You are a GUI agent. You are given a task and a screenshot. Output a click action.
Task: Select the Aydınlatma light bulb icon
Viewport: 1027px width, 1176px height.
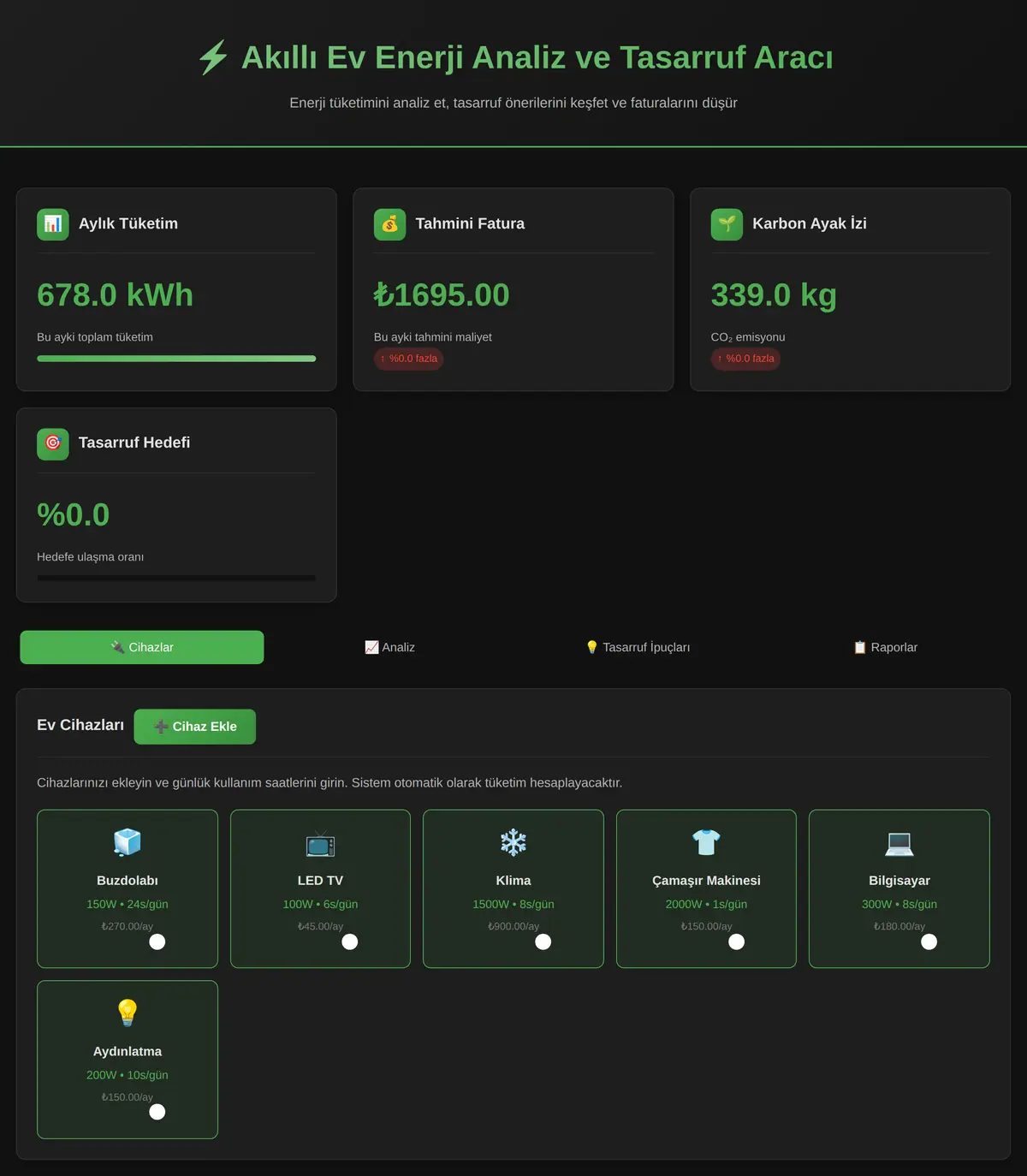point(128,1013)
